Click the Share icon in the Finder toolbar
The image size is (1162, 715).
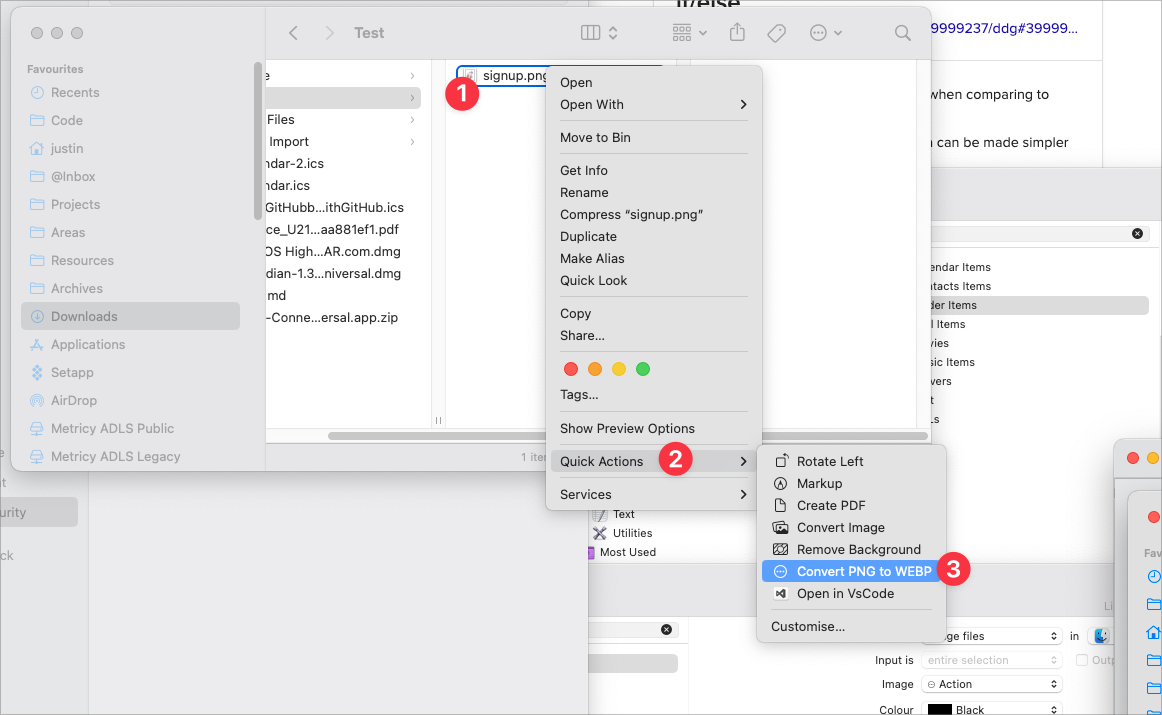tap(737, 32)
